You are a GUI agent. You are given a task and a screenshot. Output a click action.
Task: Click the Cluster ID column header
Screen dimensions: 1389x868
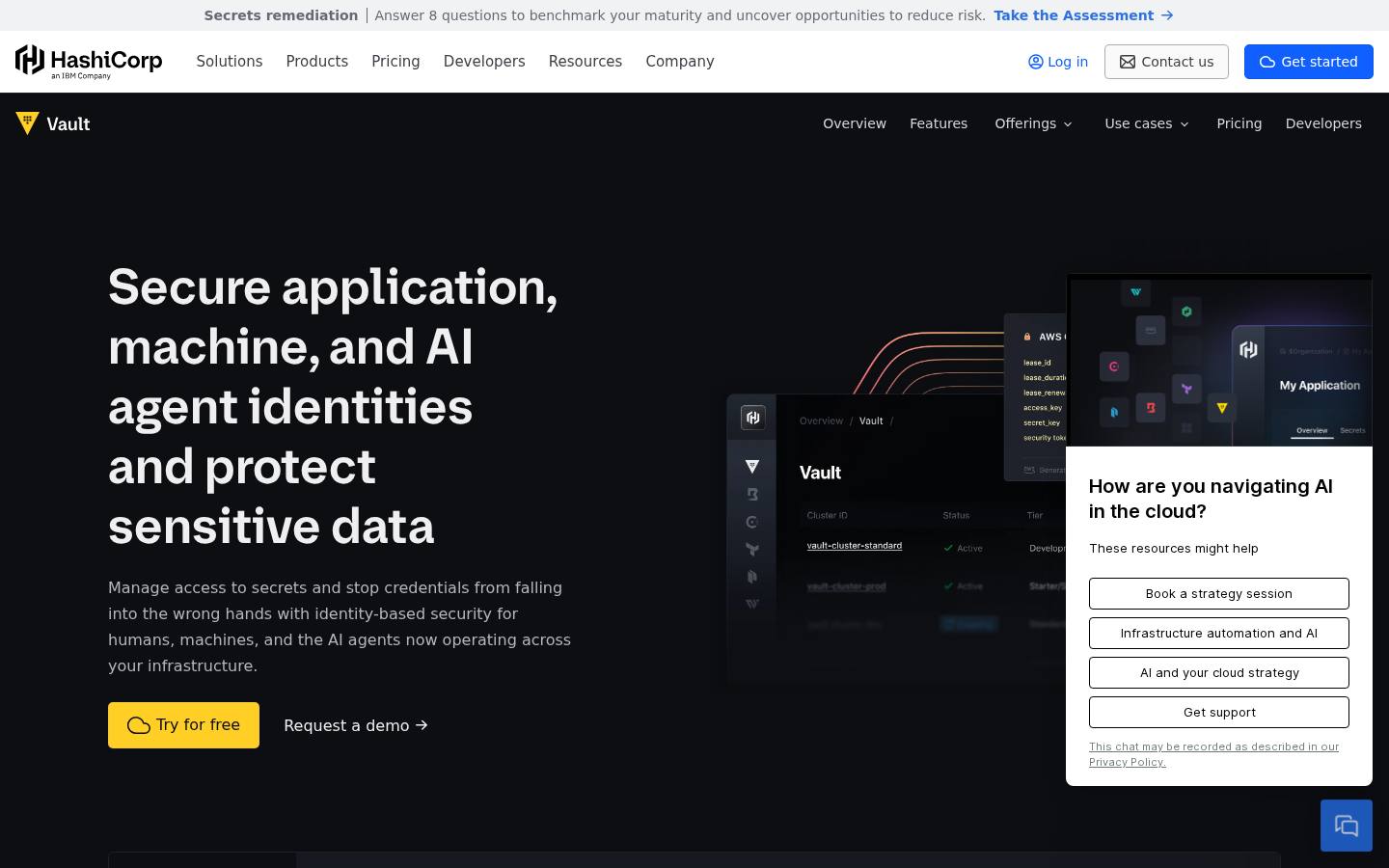point(828,515)
